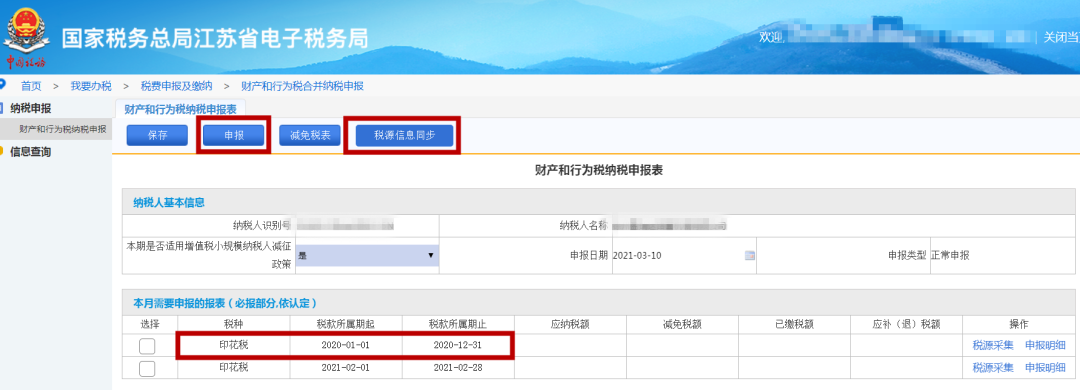Image resolution: width=1080 pixels, height=390 pixels.
Task: Open the calendar icon beside 申报日期
Action: [749, 256]
